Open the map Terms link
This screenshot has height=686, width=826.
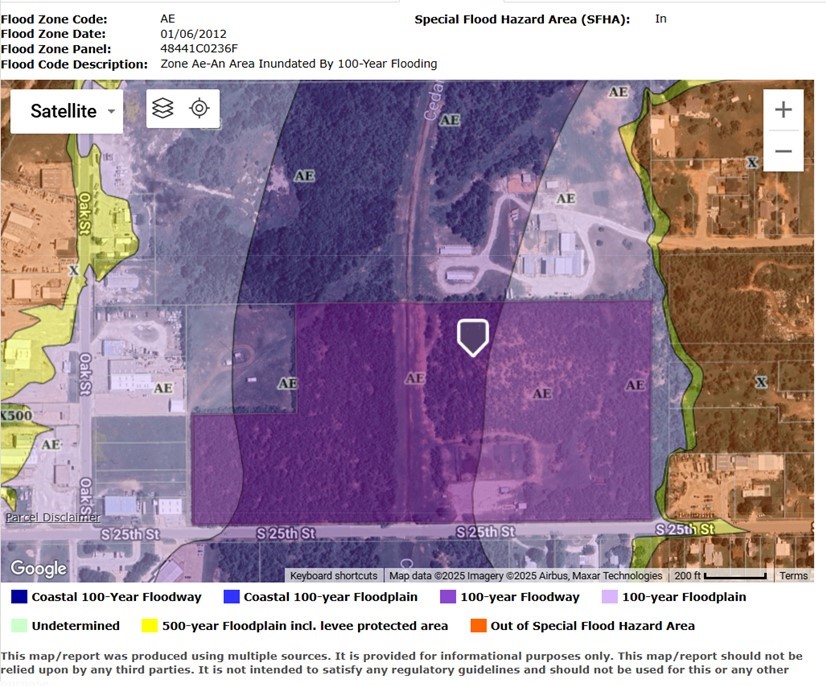pyautogui.click(x=793, y=576)
